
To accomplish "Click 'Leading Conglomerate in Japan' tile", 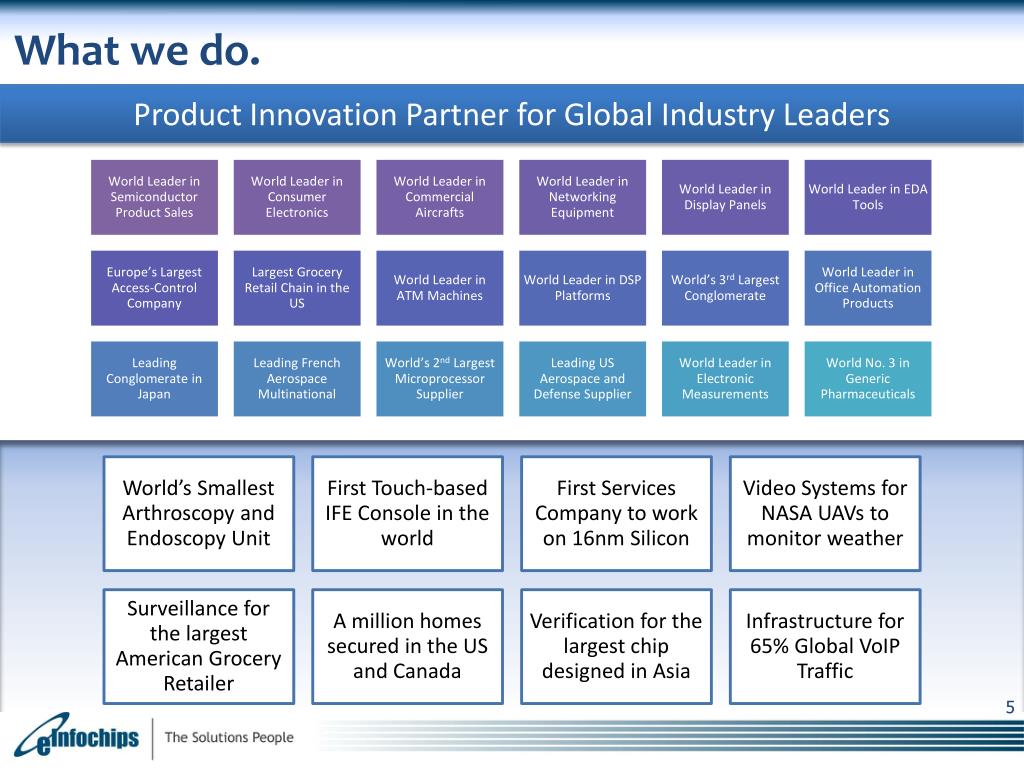I will click(154, 379).
